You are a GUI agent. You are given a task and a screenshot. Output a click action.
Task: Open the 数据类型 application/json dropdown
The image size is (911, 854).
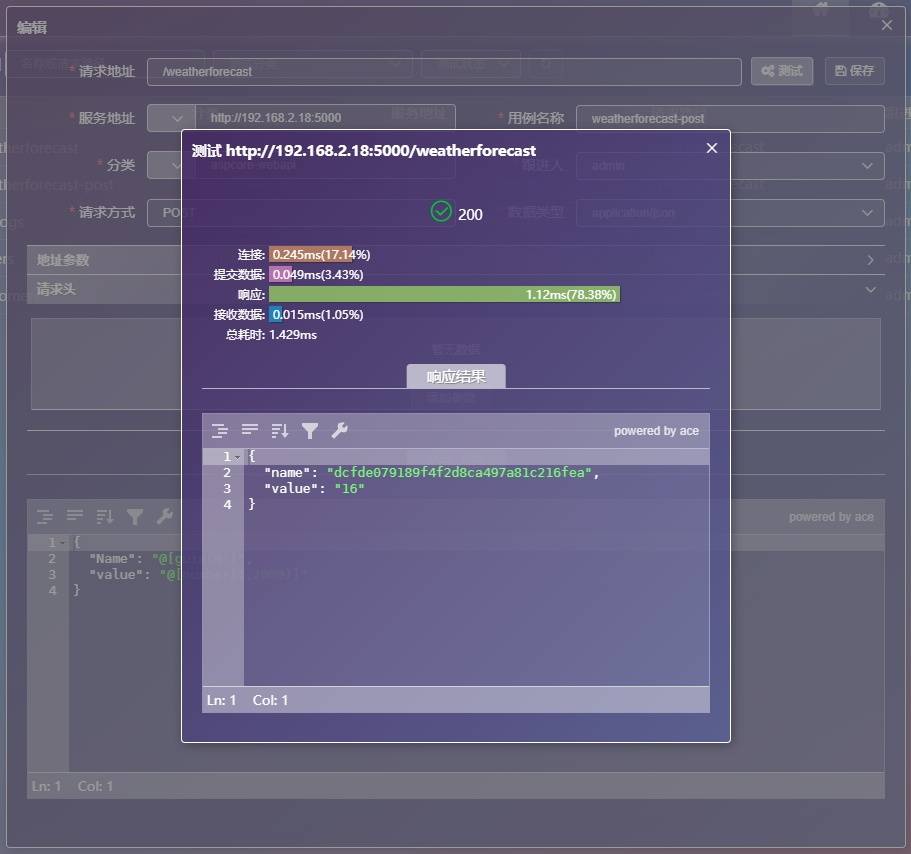(730, 213)
